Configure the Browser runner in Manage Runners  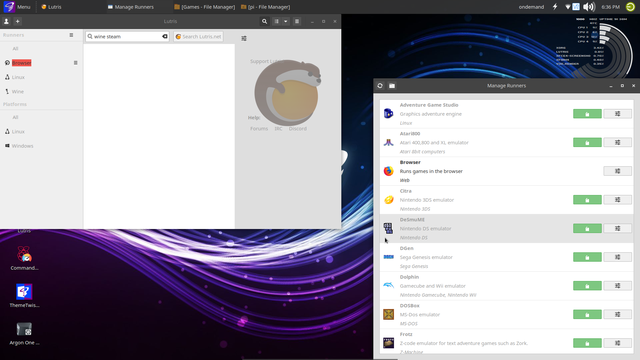pyautogui.click(x=617, y=171)
